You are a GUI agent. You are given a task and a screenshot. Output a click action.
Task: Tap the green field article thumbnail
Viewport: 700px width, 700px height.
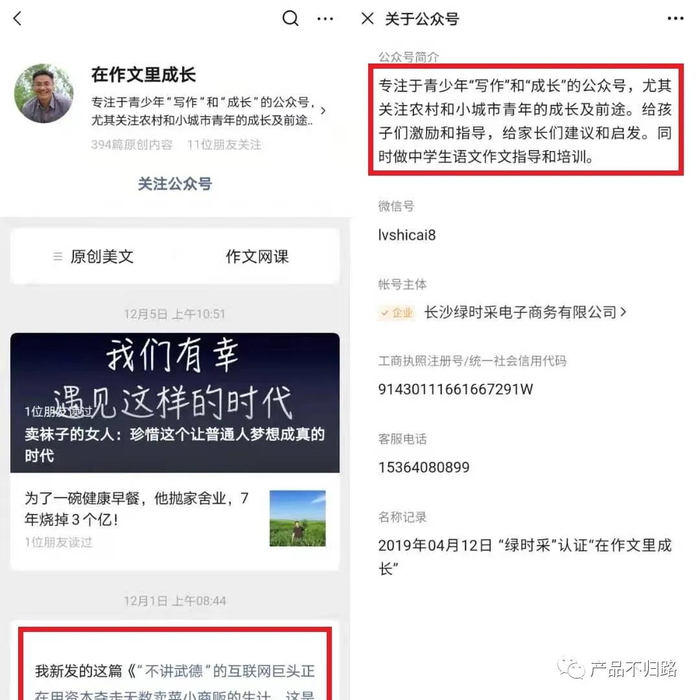point(298,518)
